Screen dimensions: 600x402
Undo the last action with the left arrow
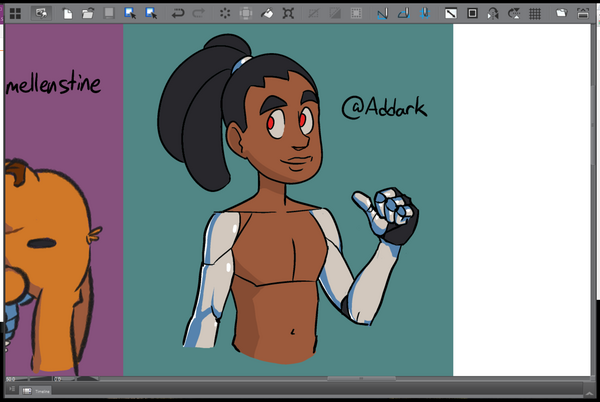[x=177, y=14]
